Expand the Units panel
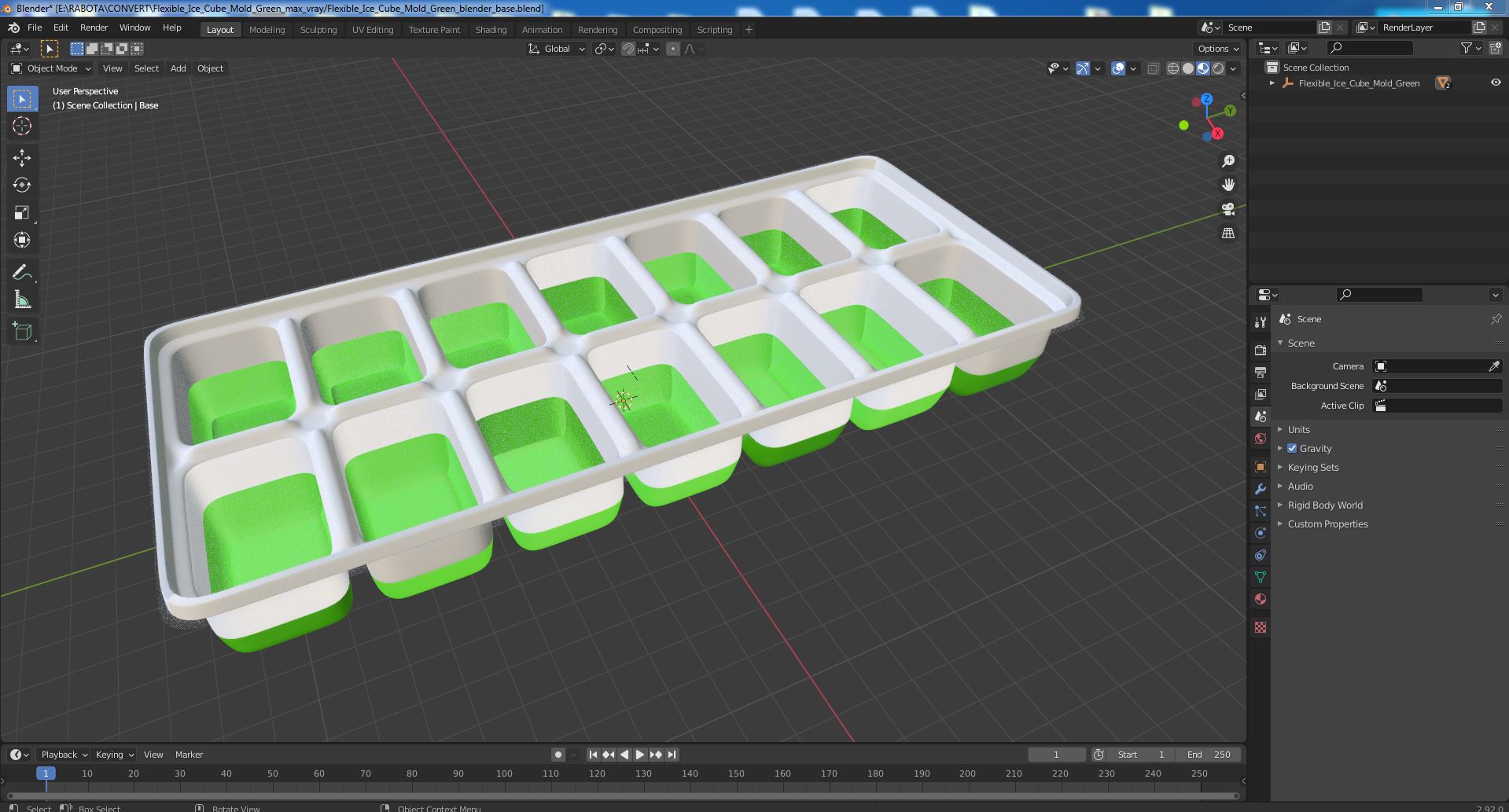 click(x=1298, y=429)
